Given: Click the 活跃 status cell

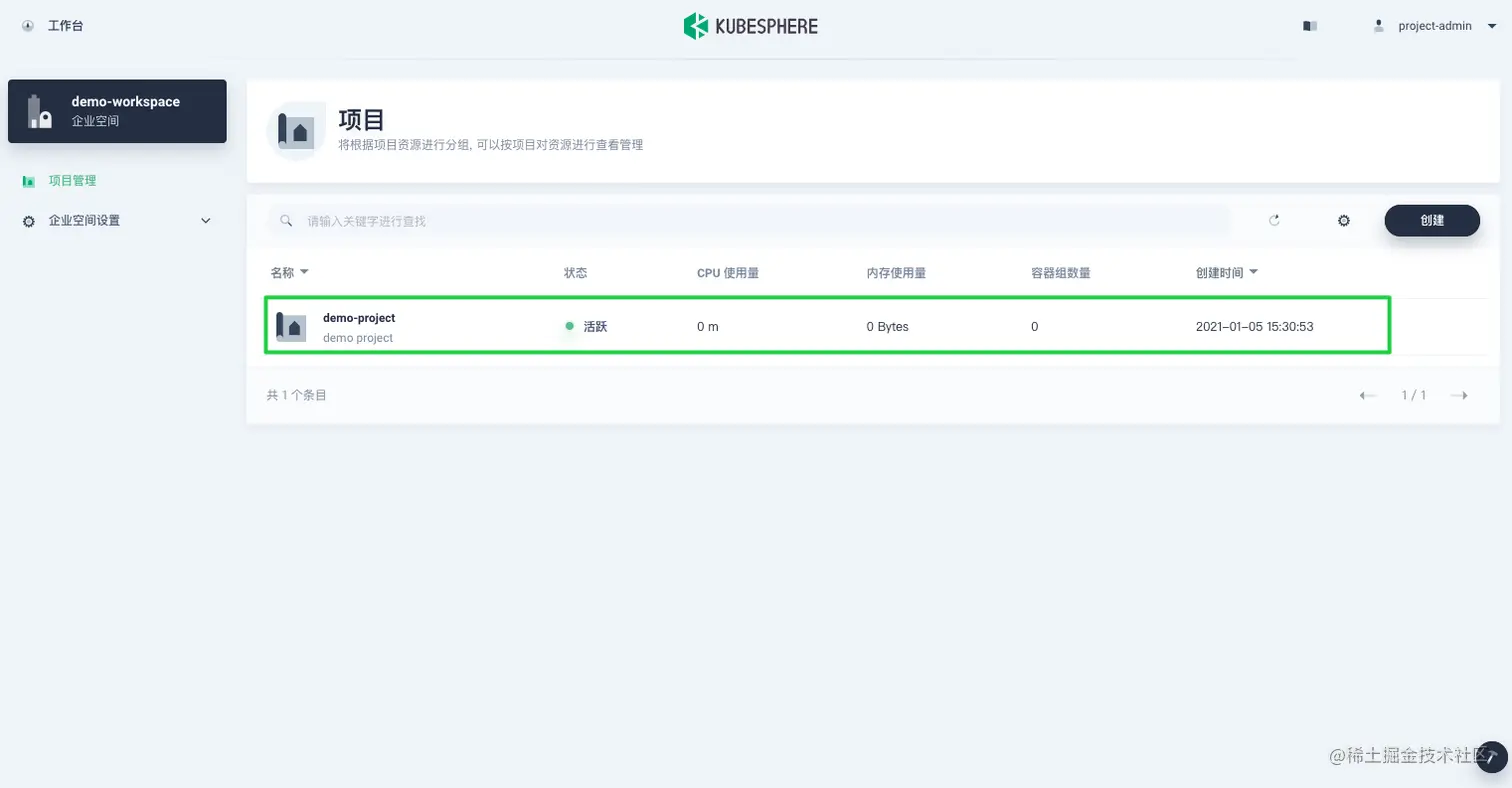Looking at the screenshot, I should pyautogui.click(x=586, y=327).
